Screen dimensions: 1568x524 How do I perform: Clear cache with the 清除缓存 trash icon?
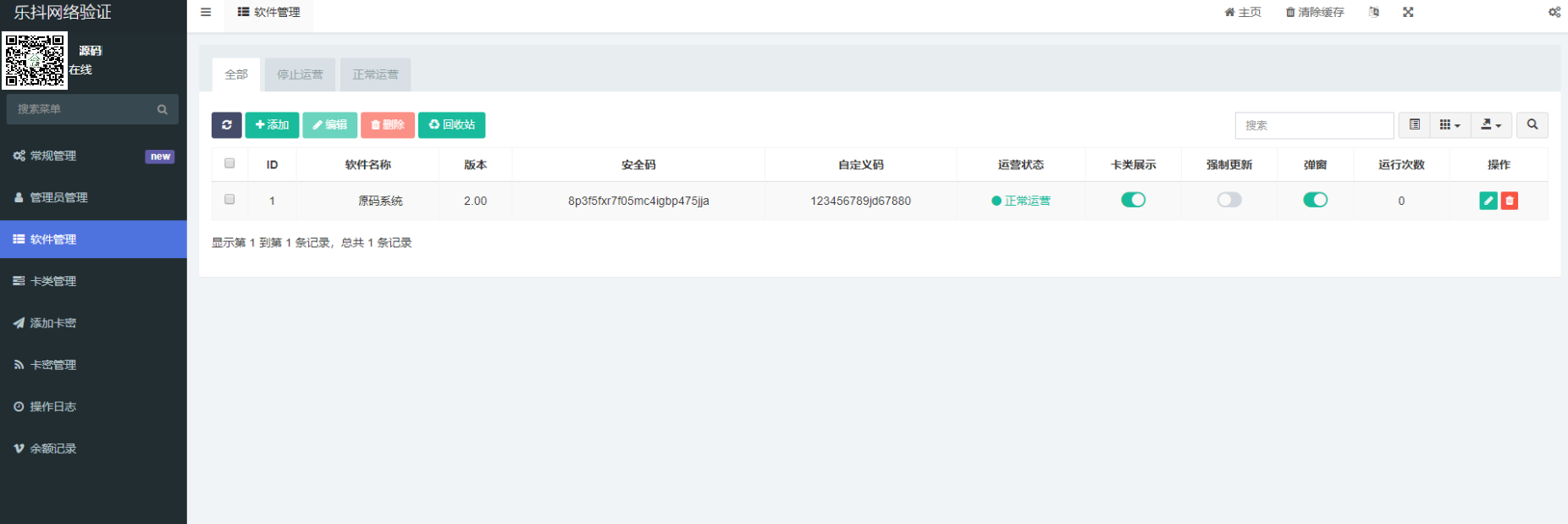point(1315,12)
